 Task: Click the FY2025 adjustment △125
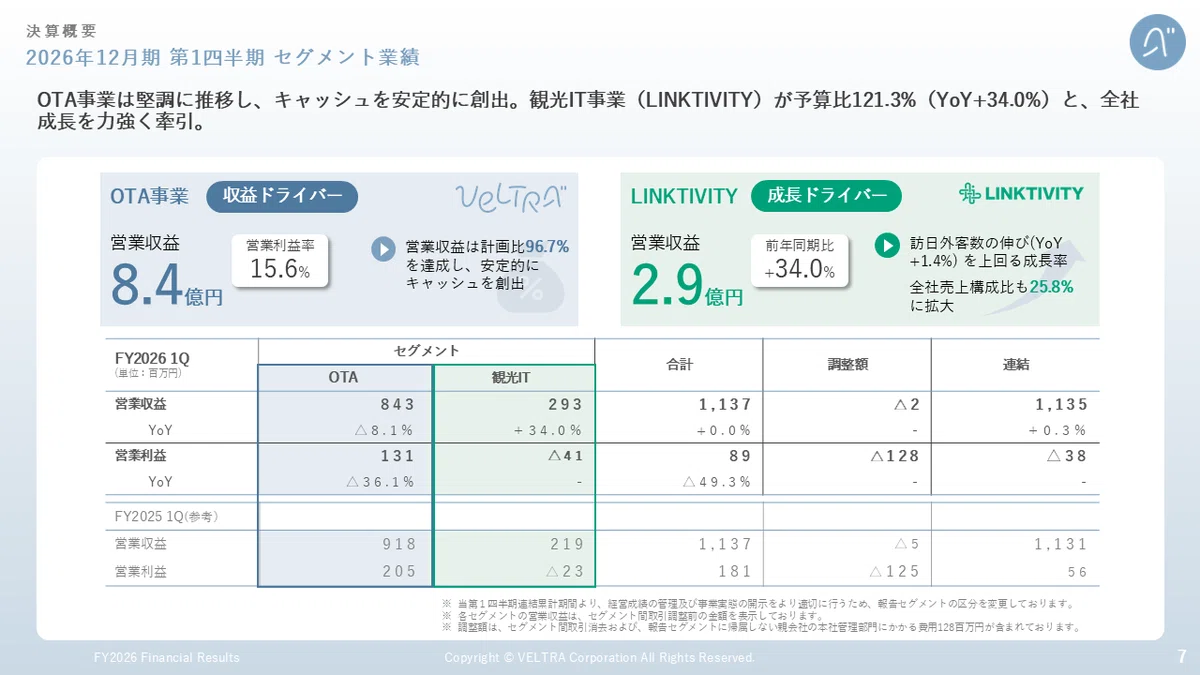[x=895, y=572]
